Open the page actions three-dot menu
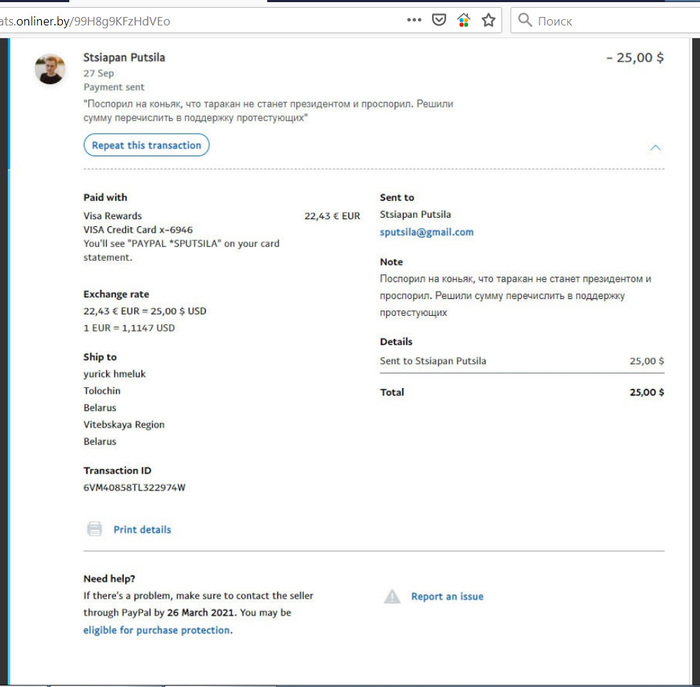Viewport: 700px width, 687px height. pyautogui.click(x=414, y=20)
